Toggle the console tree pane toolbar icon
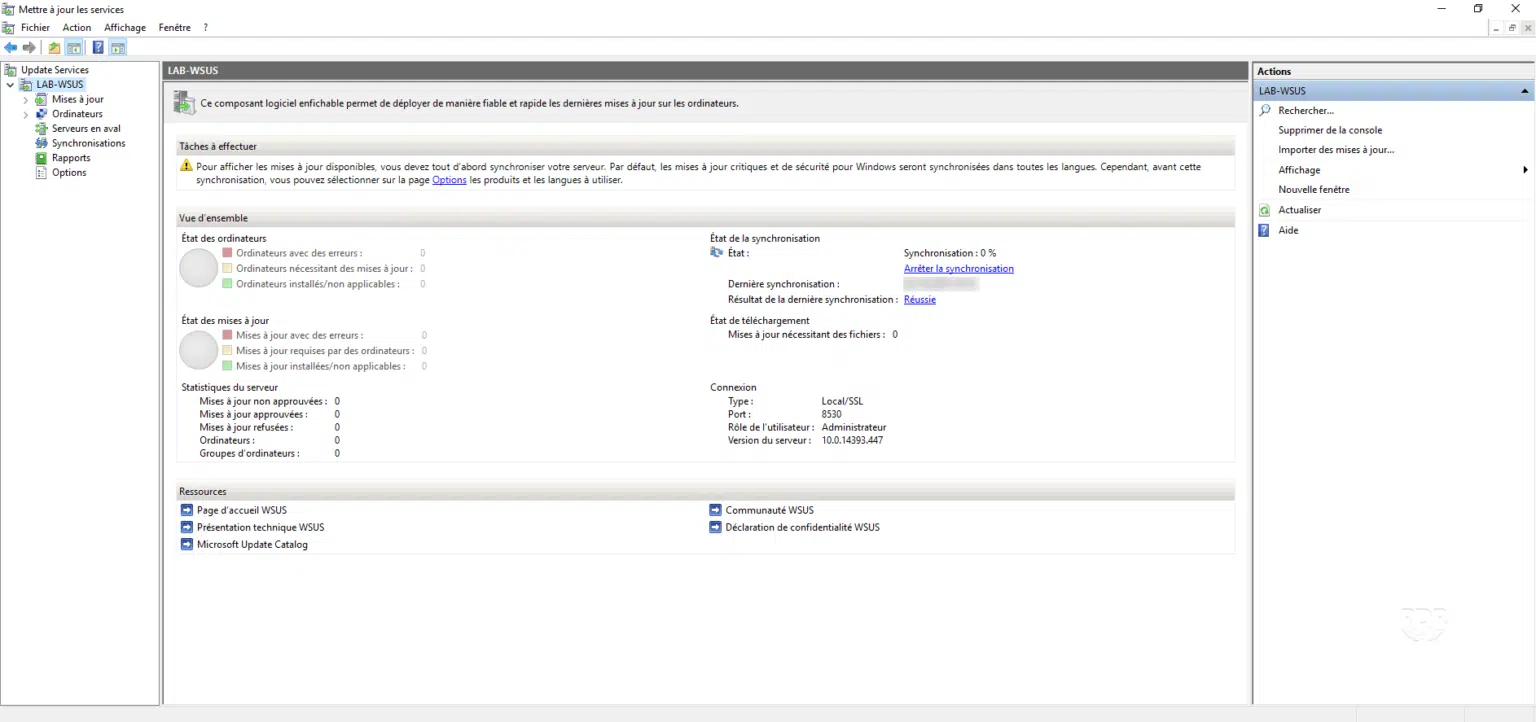The width and height of the screenshot is (1536, 722). tap(74, 47)
